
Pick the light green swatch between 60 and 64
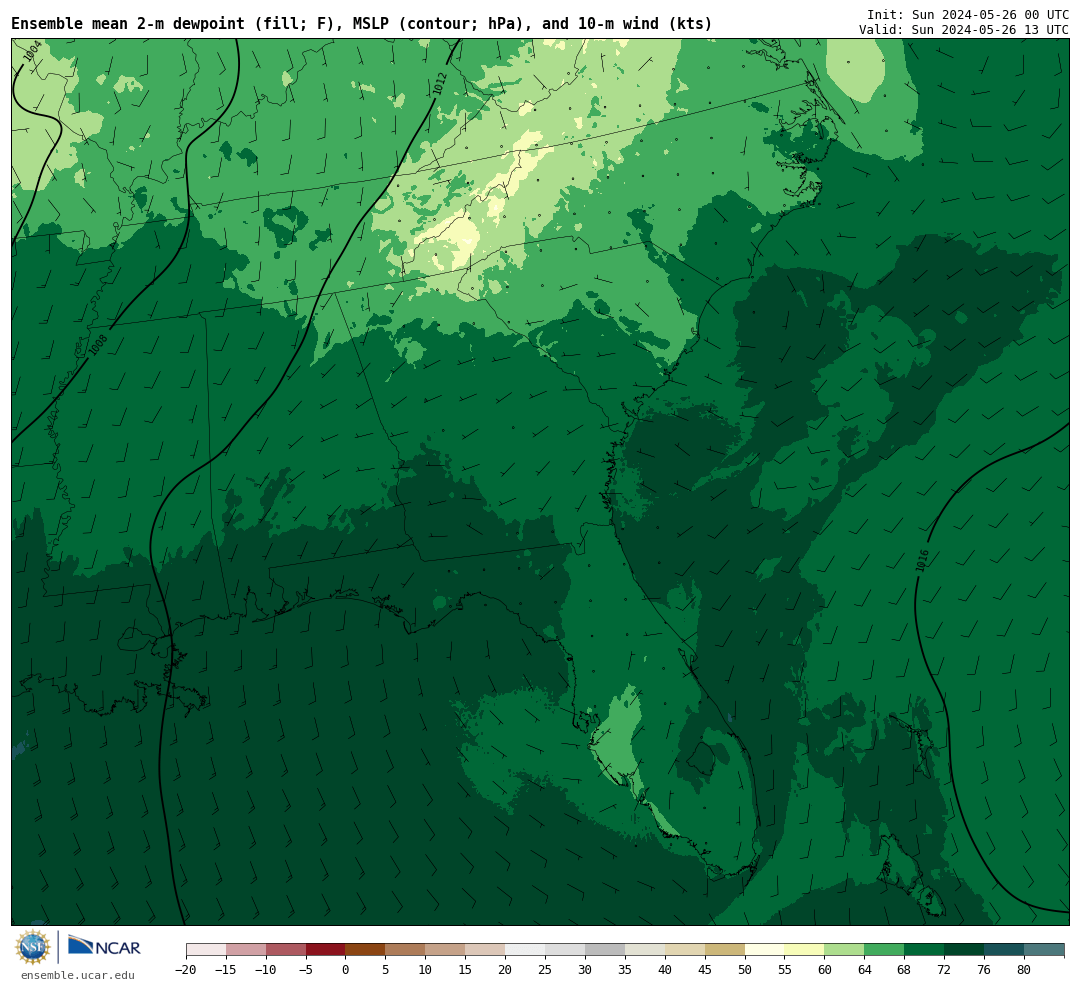coord(845,949)
